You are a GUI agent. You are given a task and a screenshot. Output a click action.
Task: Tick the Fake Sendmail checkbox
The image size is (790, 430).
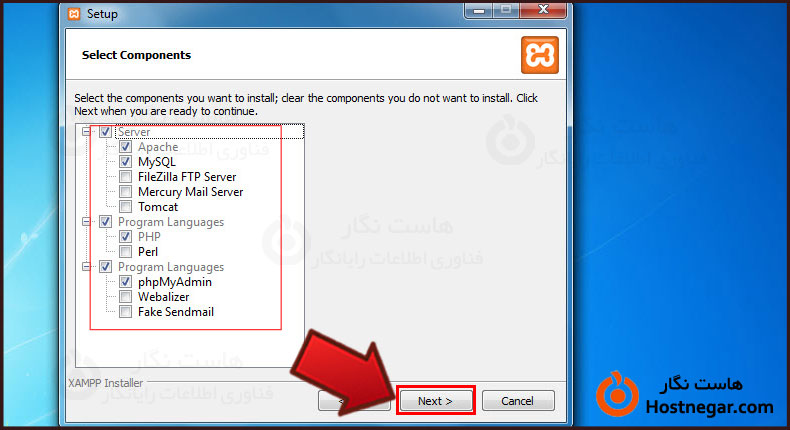pos(125,312)
